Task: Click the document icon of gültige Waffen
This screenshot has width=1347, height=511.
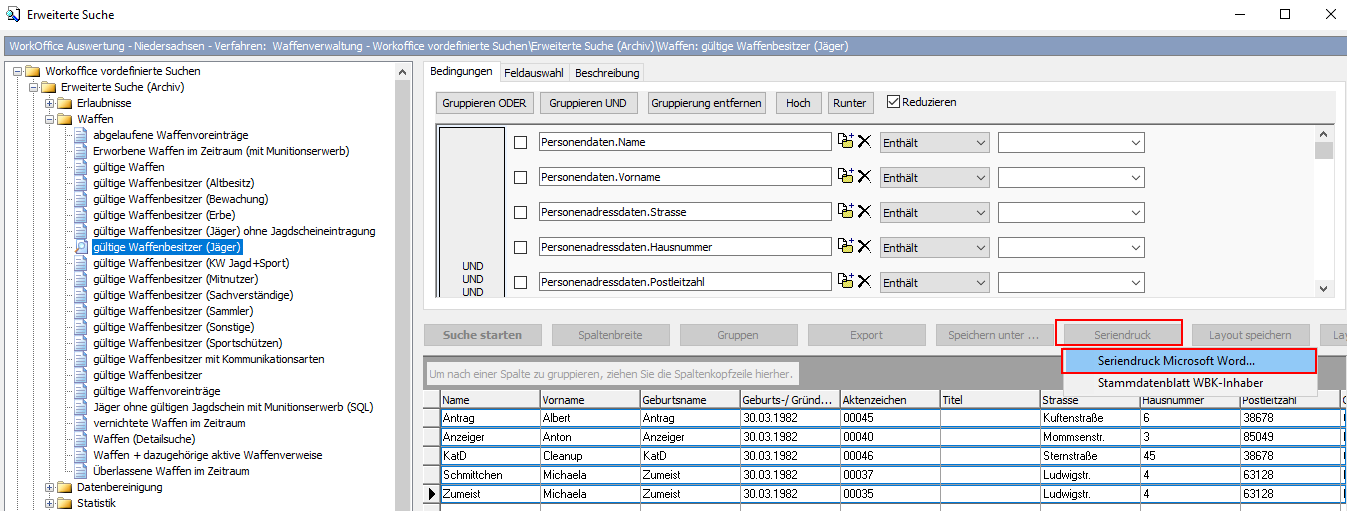Action: pos(81,167)
